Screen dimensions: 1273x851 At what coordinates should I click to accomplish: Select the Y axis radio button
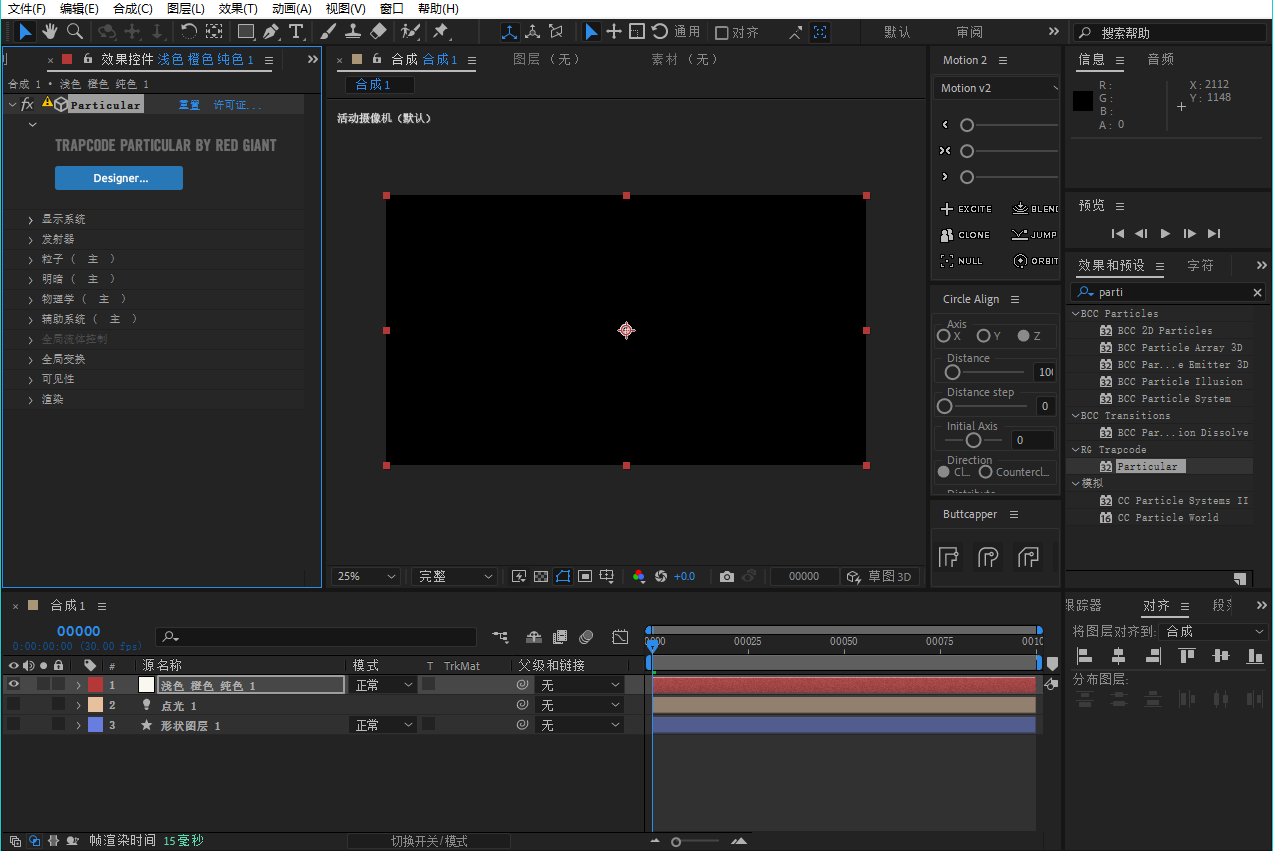point(983,336)
